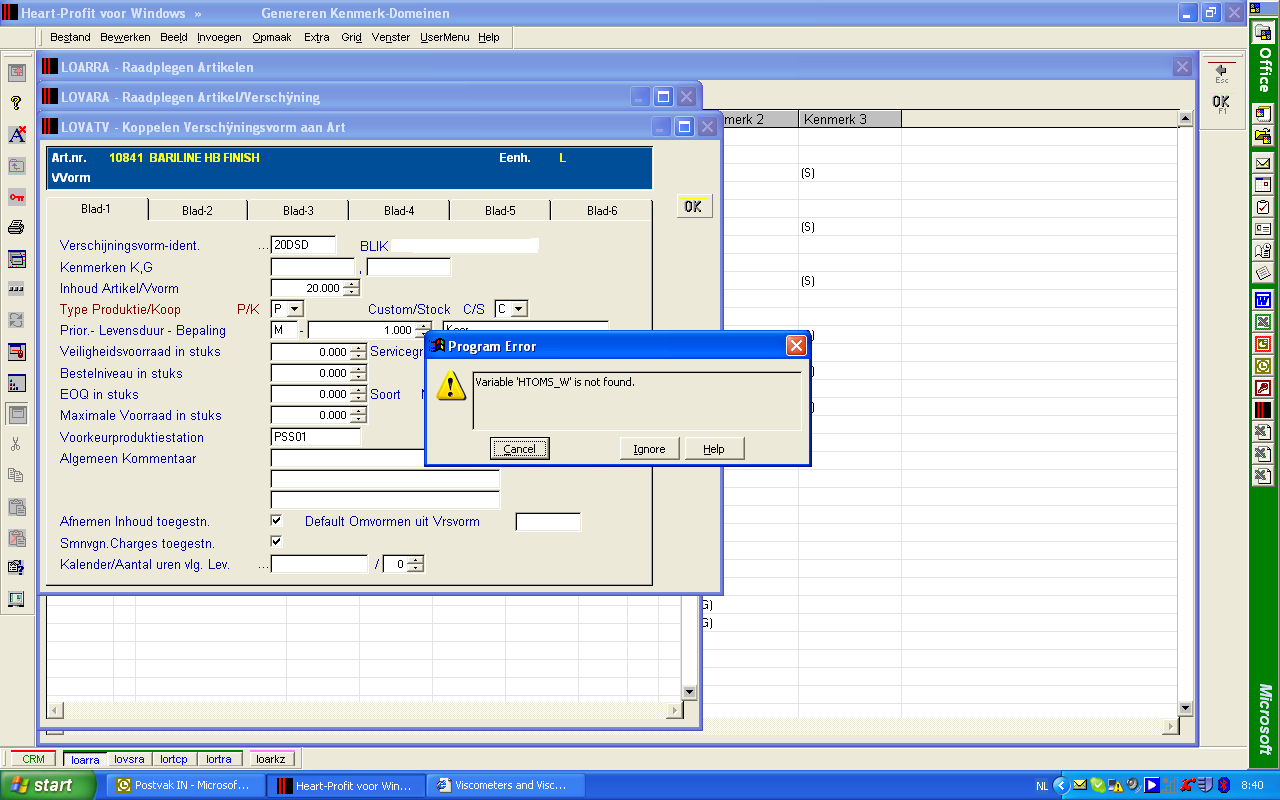This screenshot has width=1280, height=800.
Task: Click the first Algemeen Kommentaar text field
Action: (x=385, y=458)
